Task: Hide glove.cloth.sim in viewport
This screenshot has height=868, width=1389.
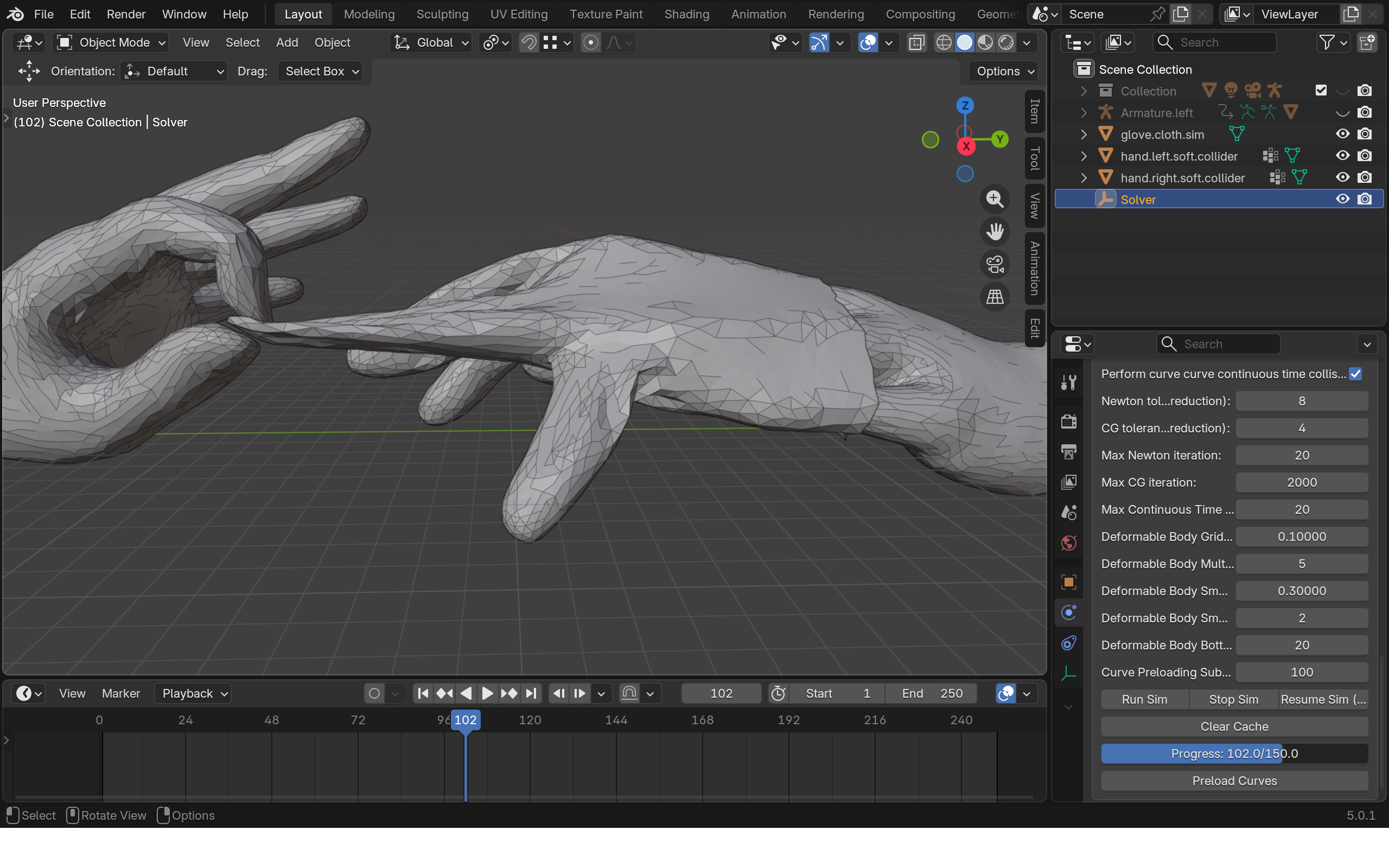Action: tap(1342, 135)
